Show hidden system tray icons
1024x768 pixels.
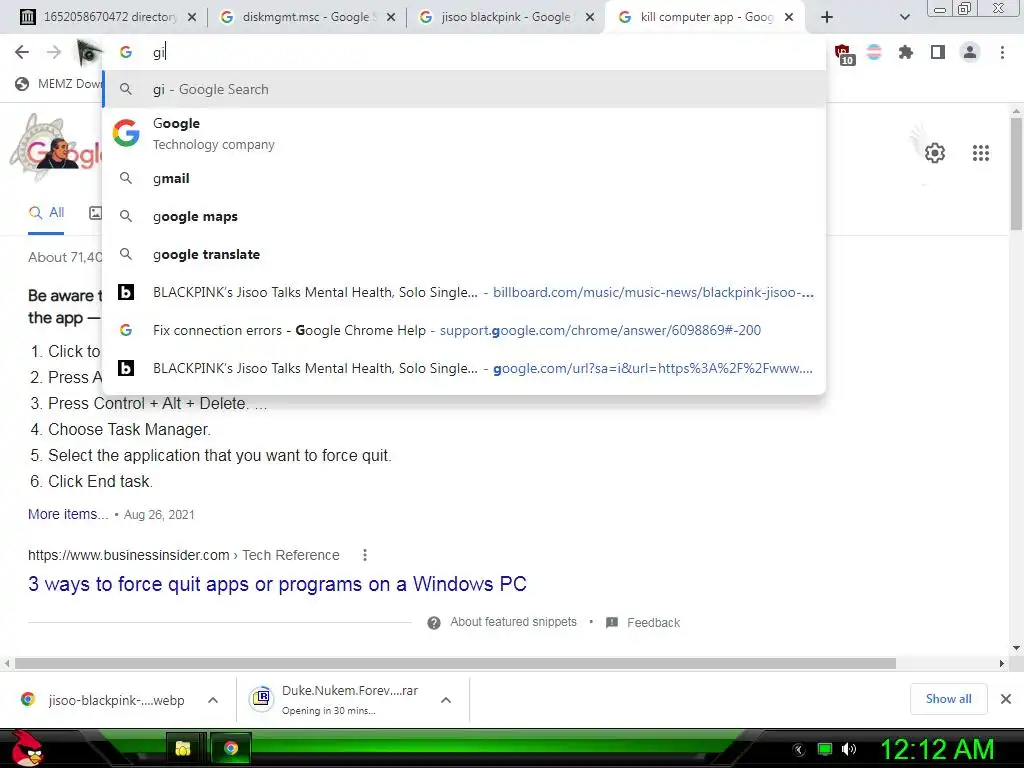[799, 750]
